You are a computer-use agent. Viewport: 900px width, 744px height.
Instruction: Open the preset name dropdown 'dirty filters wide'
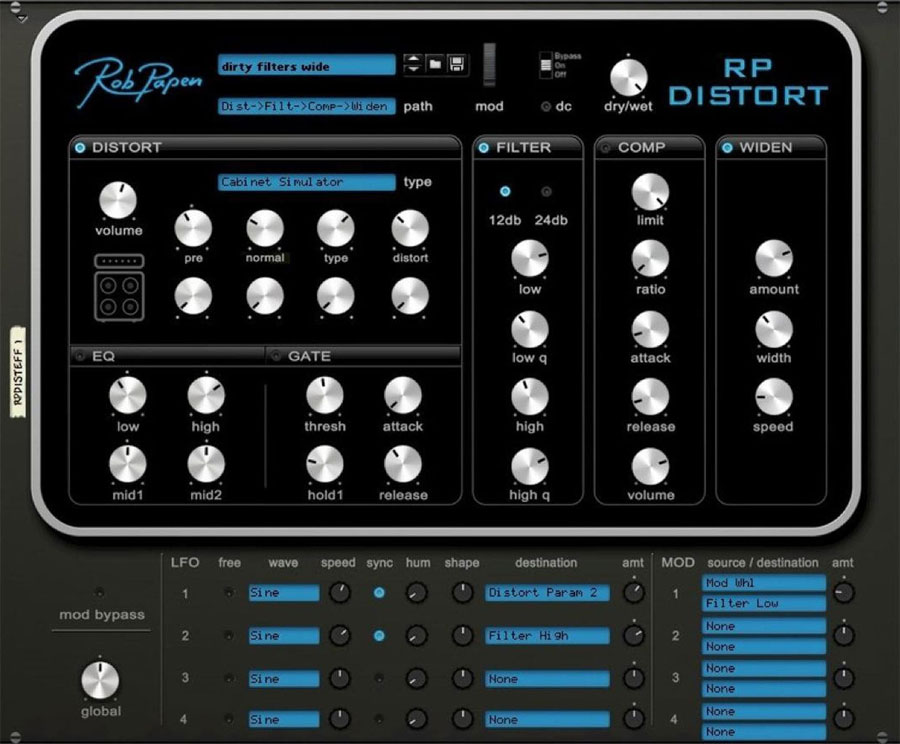pyautogui.click(x=307, y=65)
